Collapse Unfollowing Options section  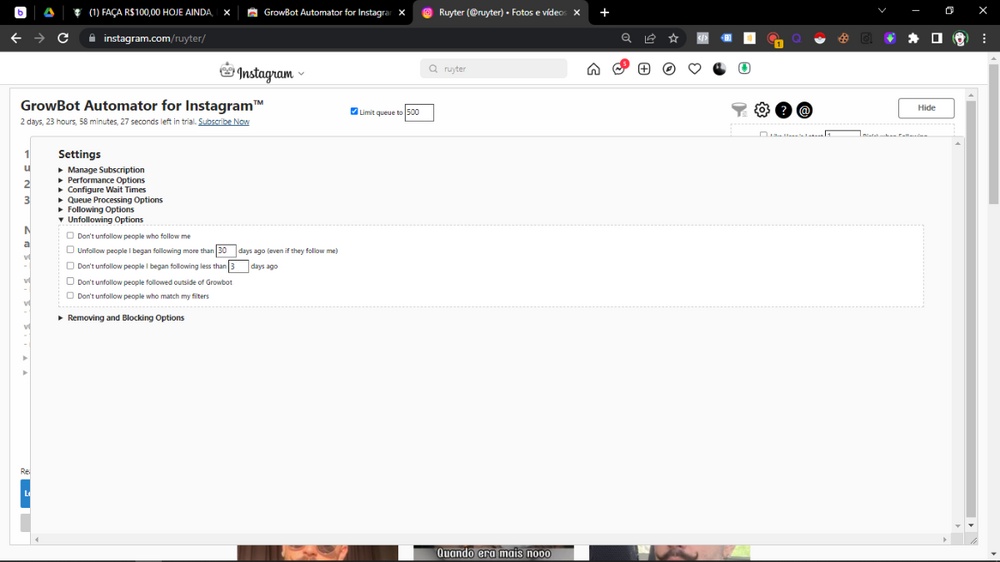(x=105, y=219)
